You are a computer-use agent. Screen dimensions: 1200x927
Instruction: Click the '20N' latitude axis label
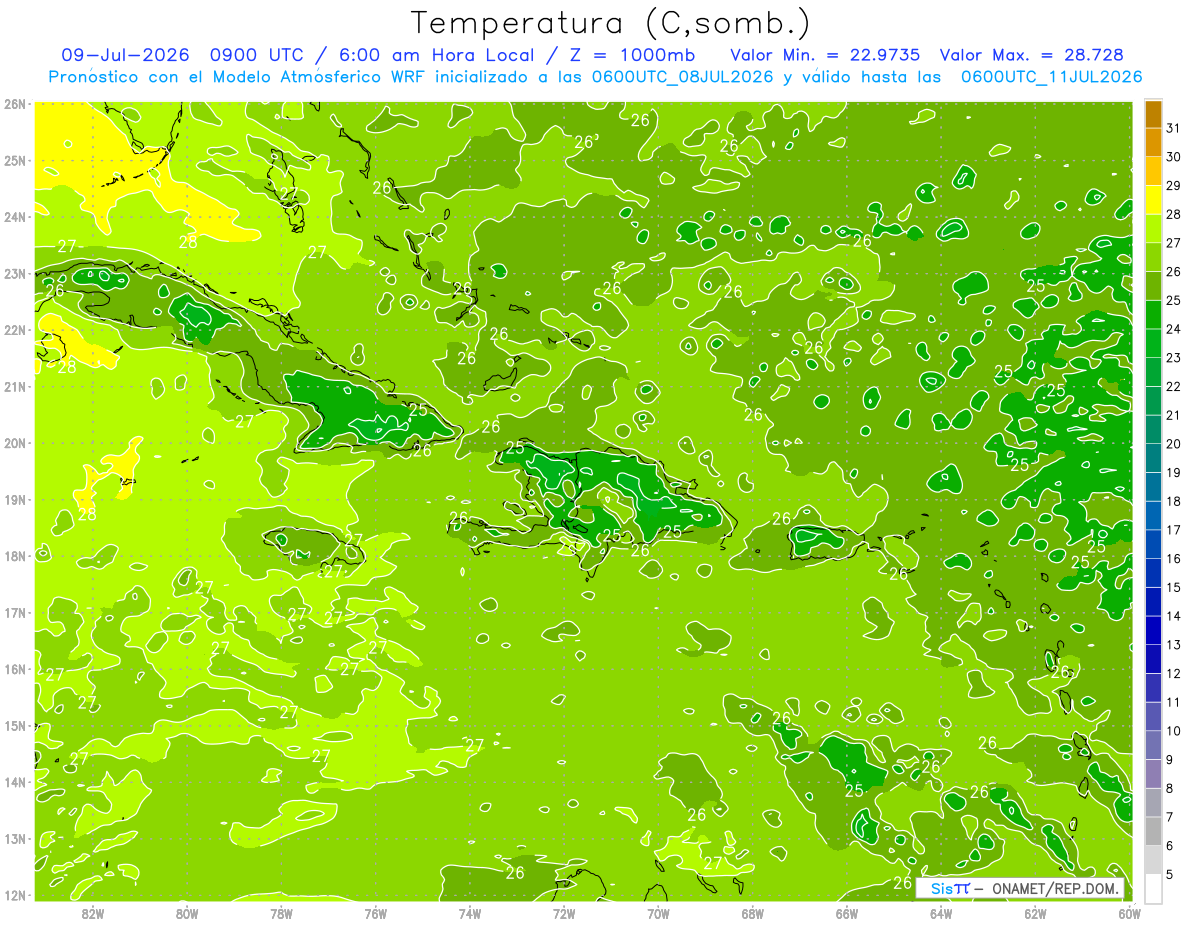coord(15,443)
